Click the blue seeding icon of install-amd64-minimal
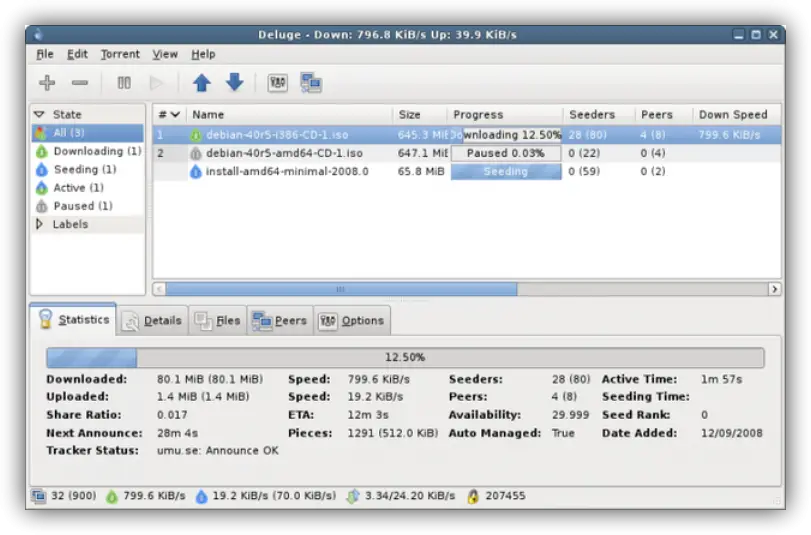The image size is (811, 535). (196, 172)
